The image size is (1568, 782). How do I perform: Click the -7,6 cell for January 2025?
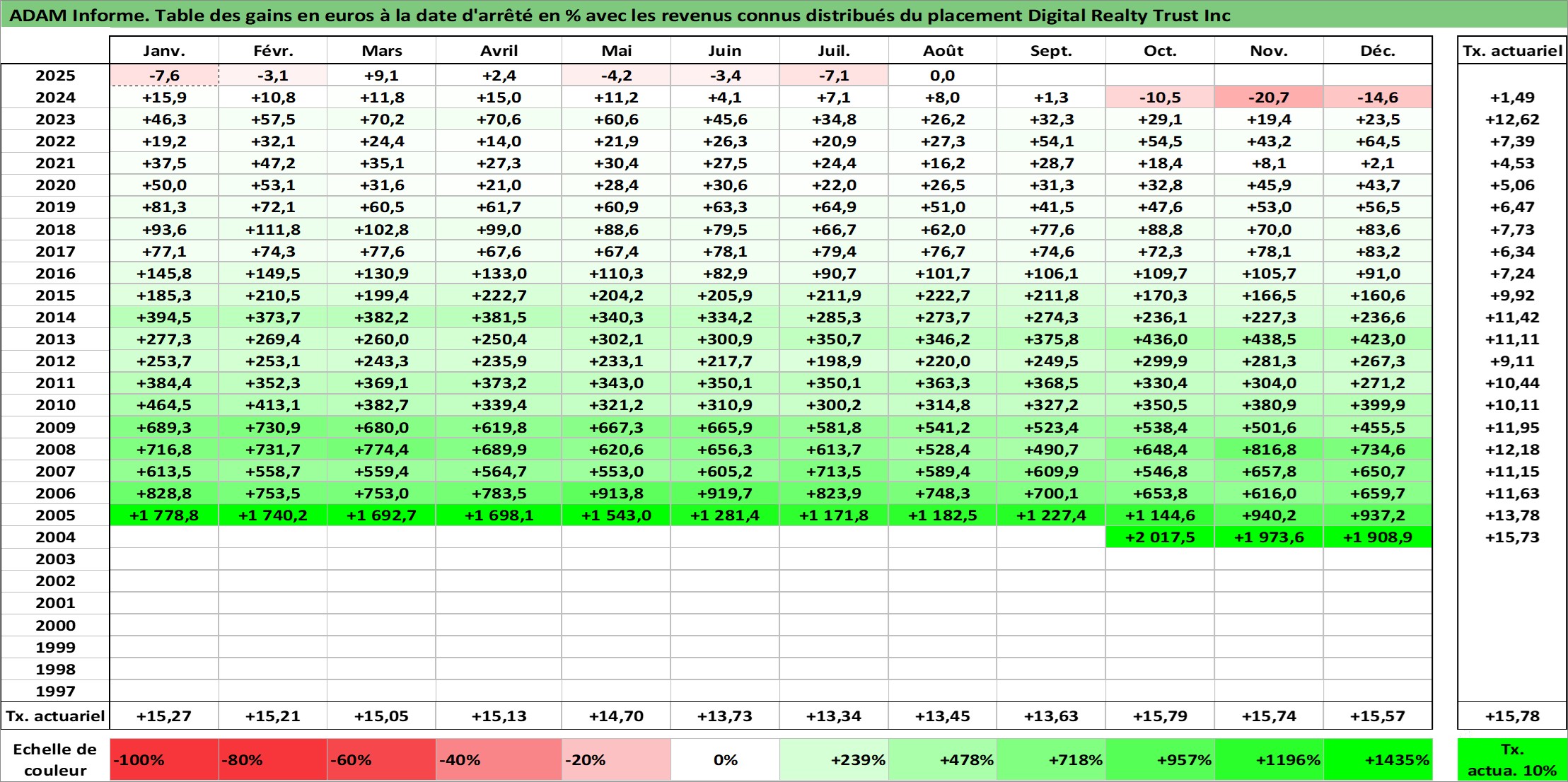(164, 75)
